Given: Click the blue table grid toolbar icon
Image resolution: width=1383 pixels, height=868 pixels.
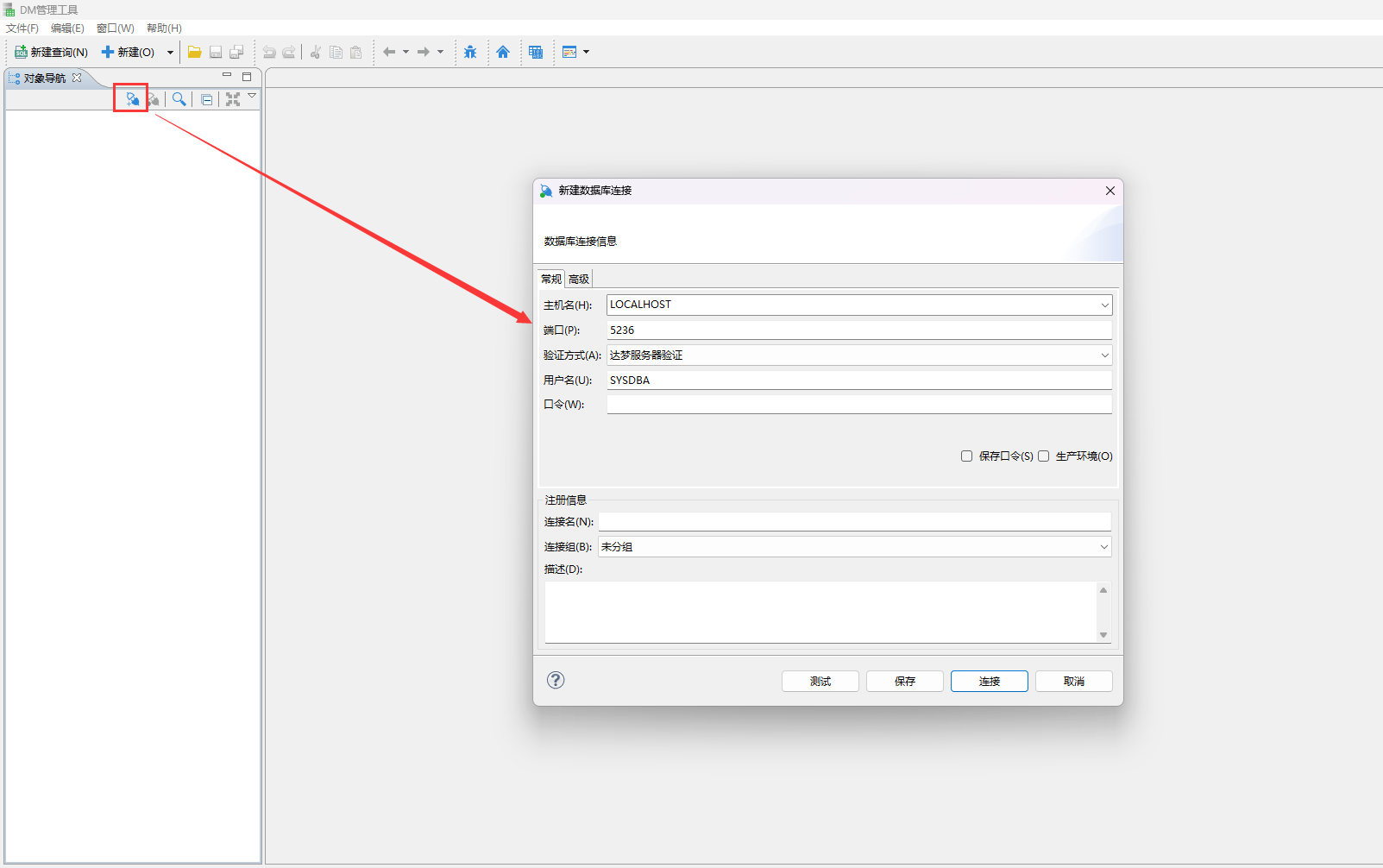Looking at the screenshot, I should (x=536, y=52).
